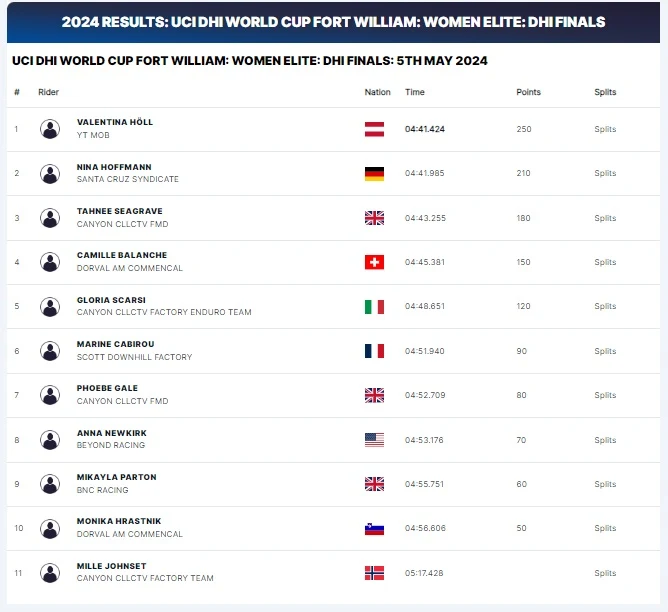
Task: Click the Italian flag for Gloria Scarsi
Action: (374, 307)
